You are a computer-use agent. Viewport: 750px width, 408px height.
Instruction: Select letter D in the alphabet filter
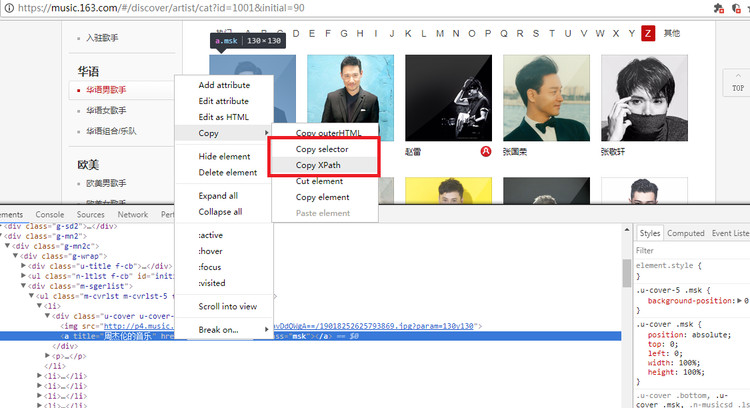click(296, 33)
